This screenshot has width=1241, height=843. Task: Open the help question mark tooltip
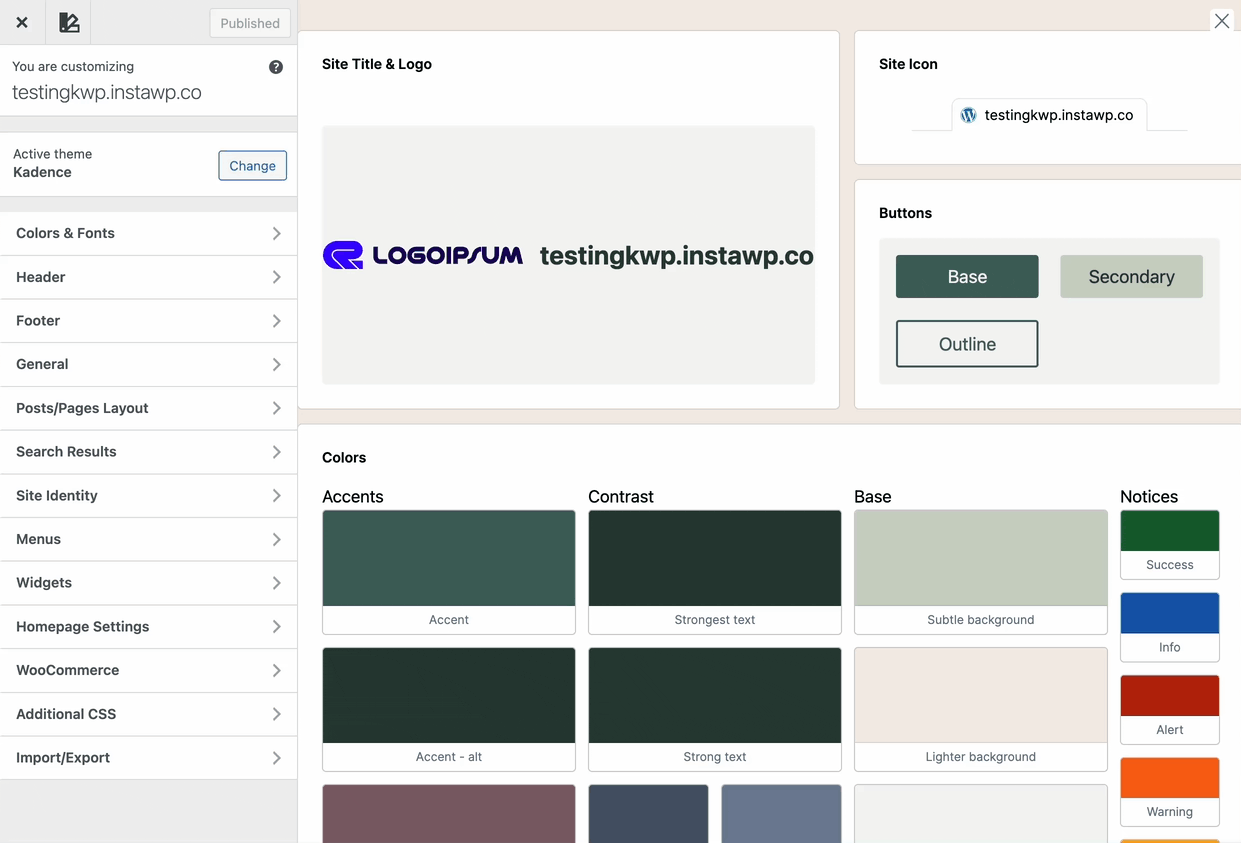pyautogui.click(x=275, y=66)
